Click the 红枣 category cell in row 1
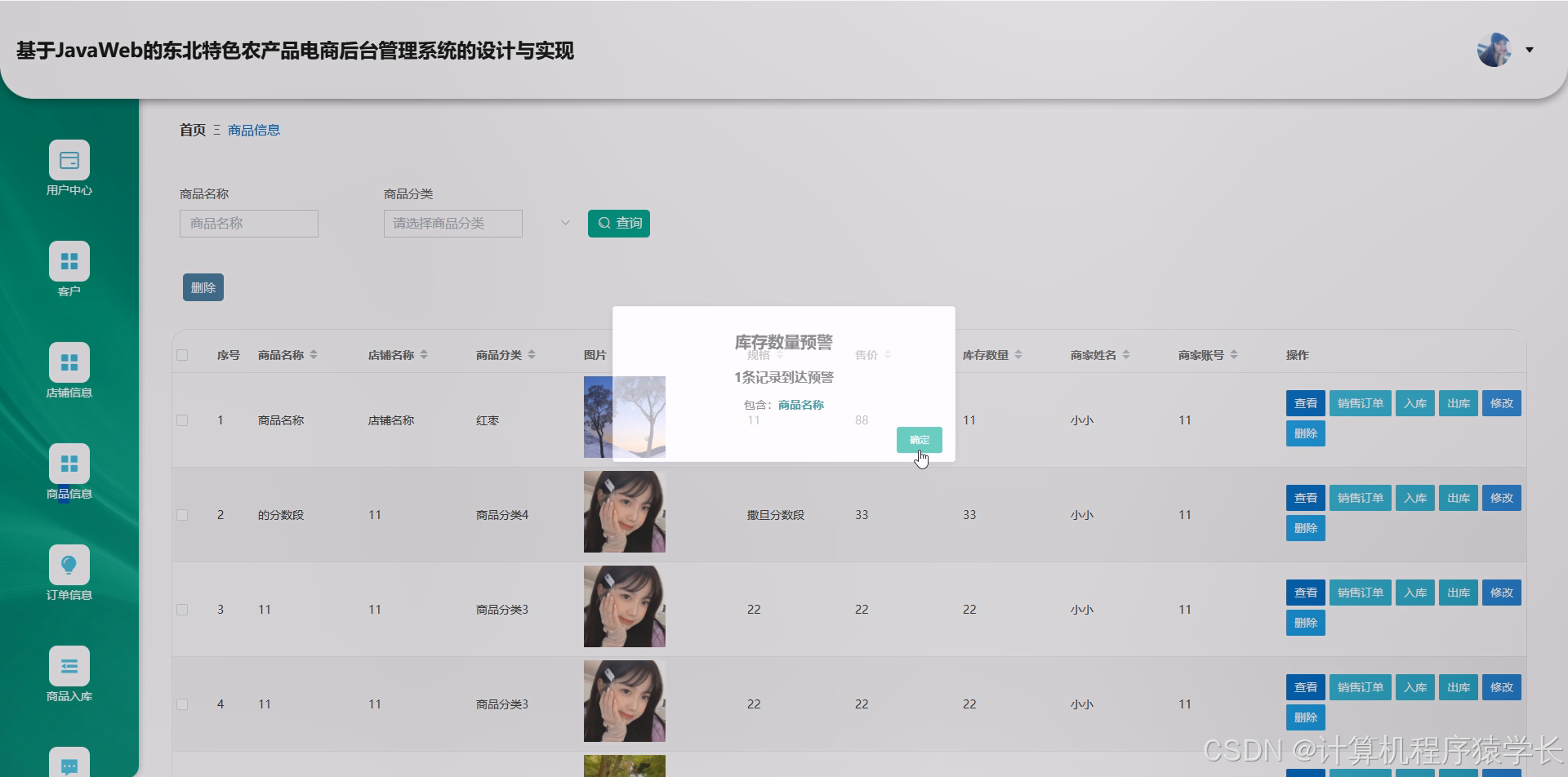1568x777 pixels. pyautogui.click(x=488, y=420)
